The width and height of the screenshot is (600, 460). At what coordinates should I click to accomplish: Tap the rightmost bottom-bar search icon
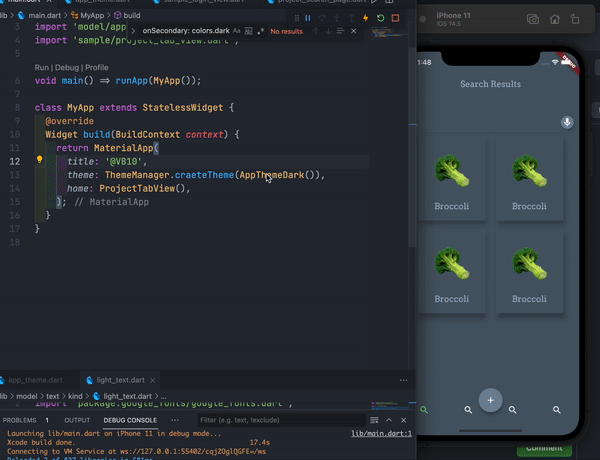(x=557, y=410)
